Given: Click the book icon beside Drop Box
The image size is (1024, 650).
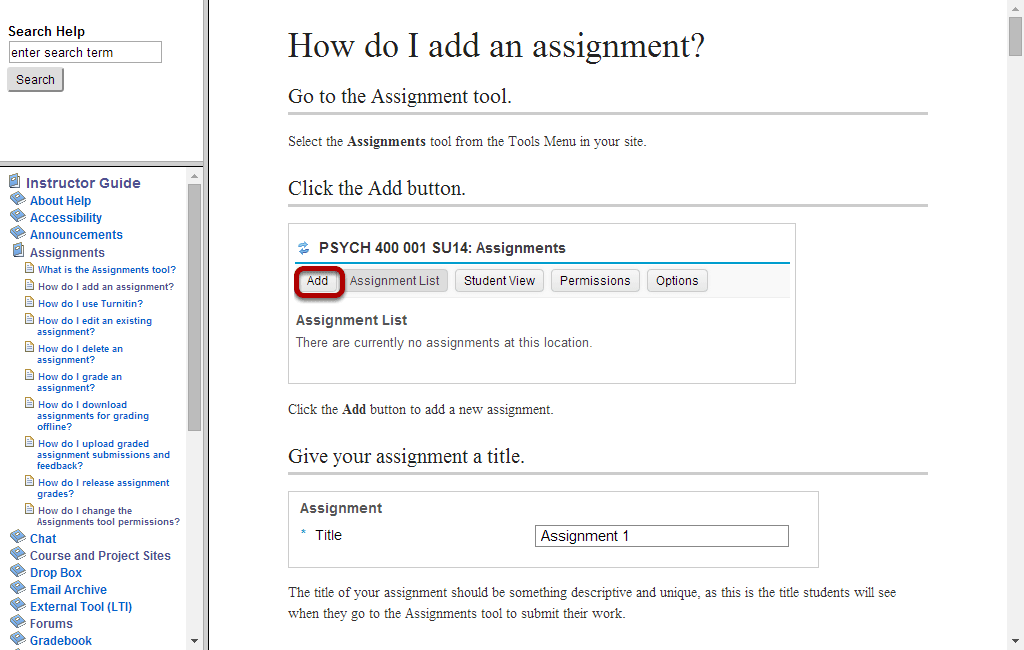Looking at the screenshot, I should click(18, 570).
